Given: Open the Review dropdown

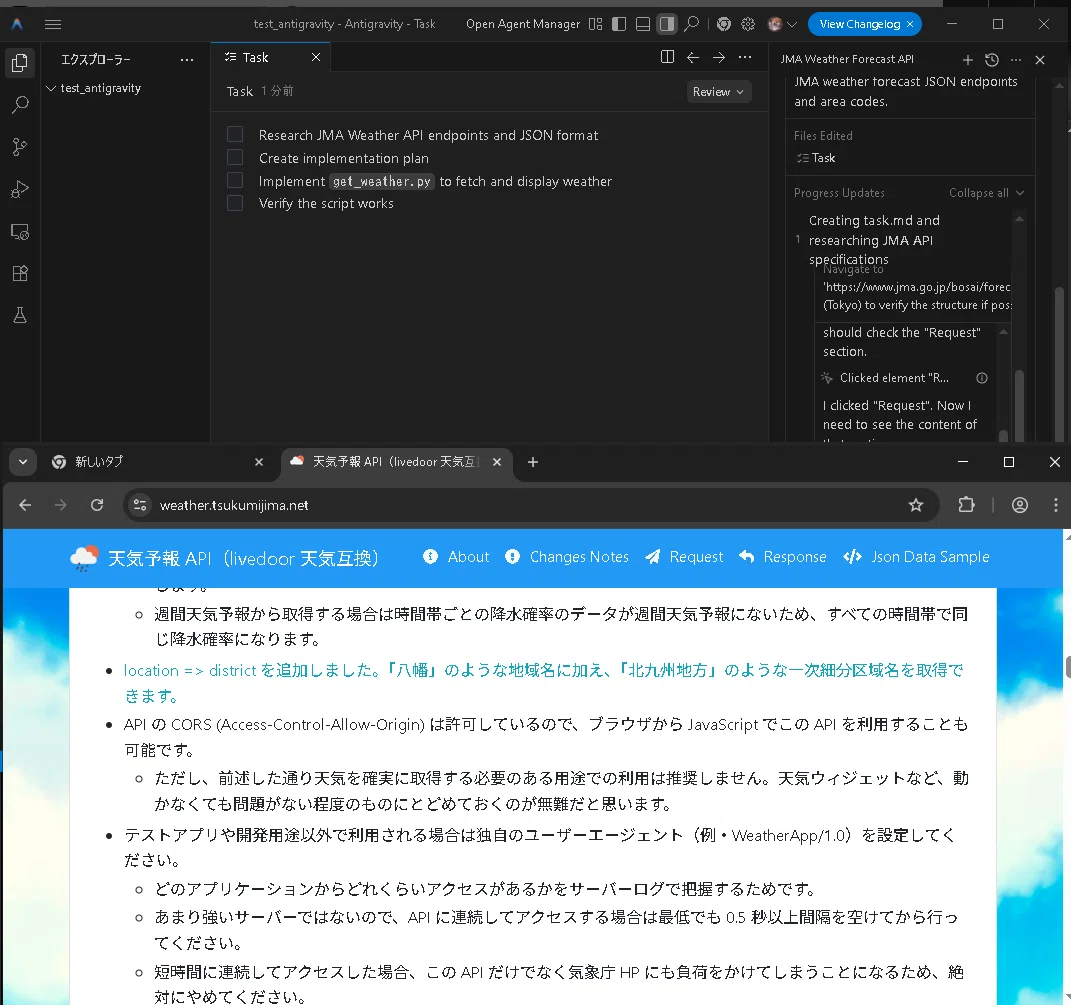Looking at the screenshot, I should [x=719, y=92].
